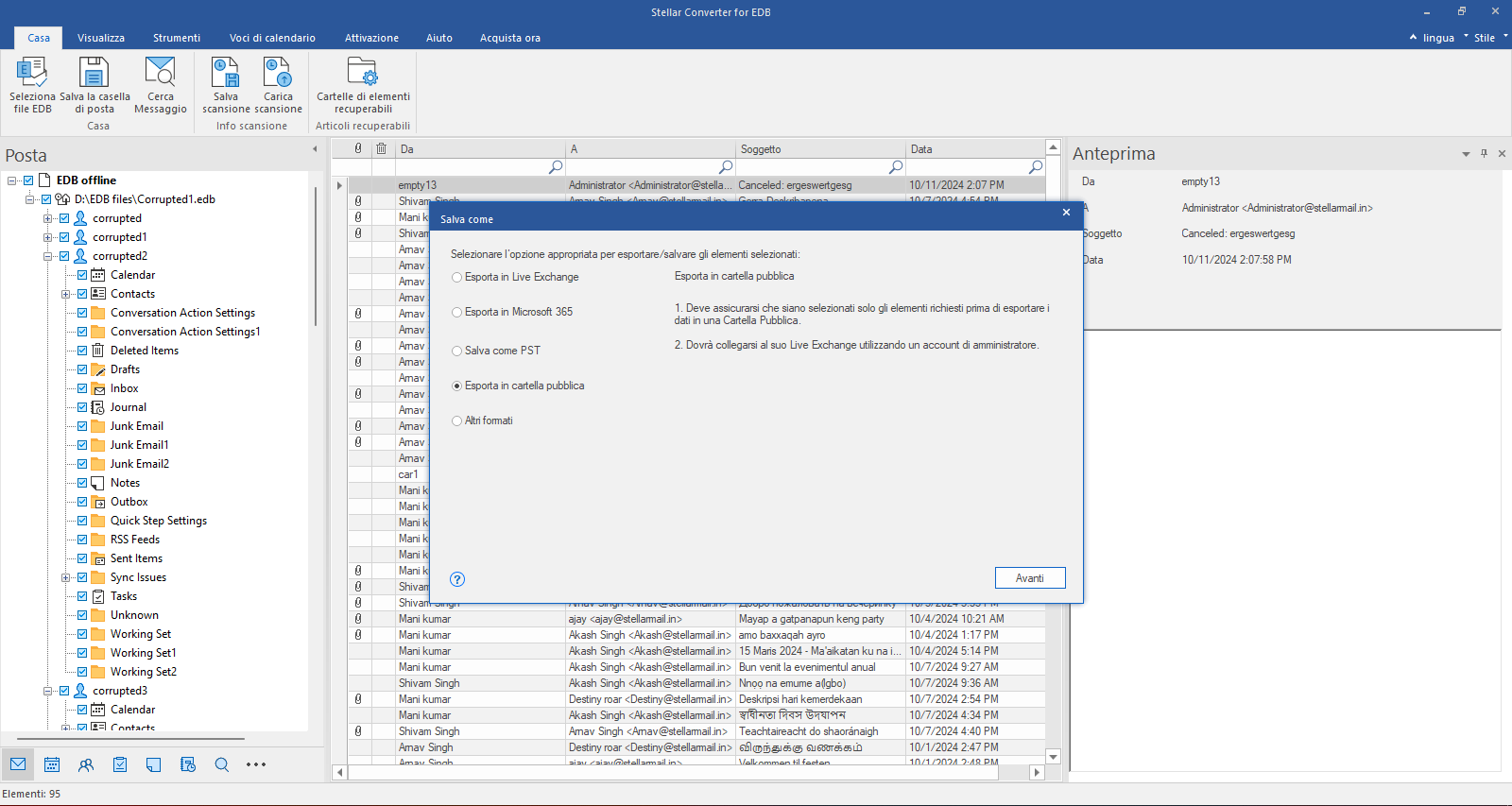Collapse the corrupted3 mailbox node
The width and height of the screenshot is (1512, 806).
pos(47,691)
